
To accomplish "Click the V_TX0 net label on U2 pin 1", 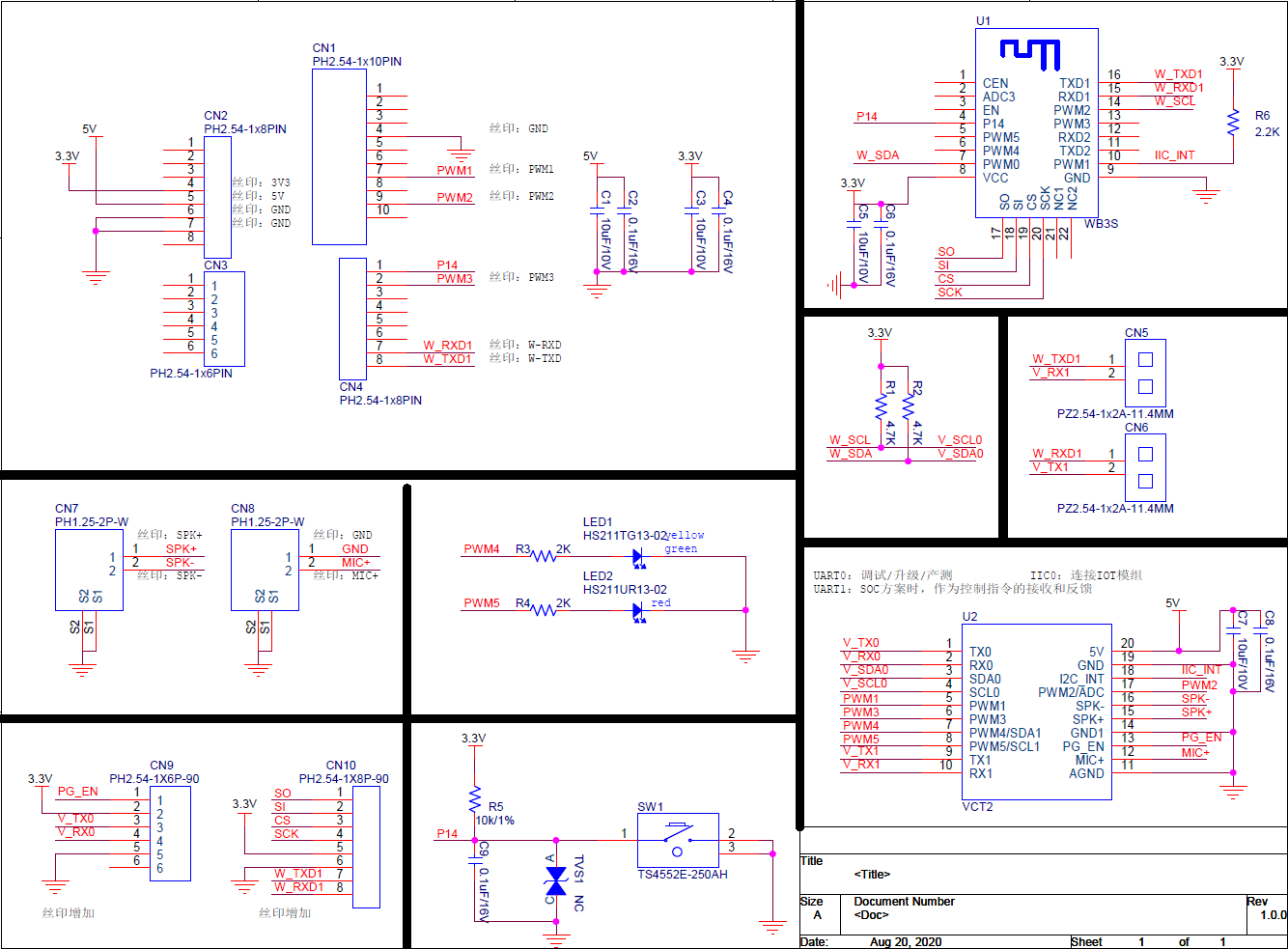I will (x=861, y=643).
